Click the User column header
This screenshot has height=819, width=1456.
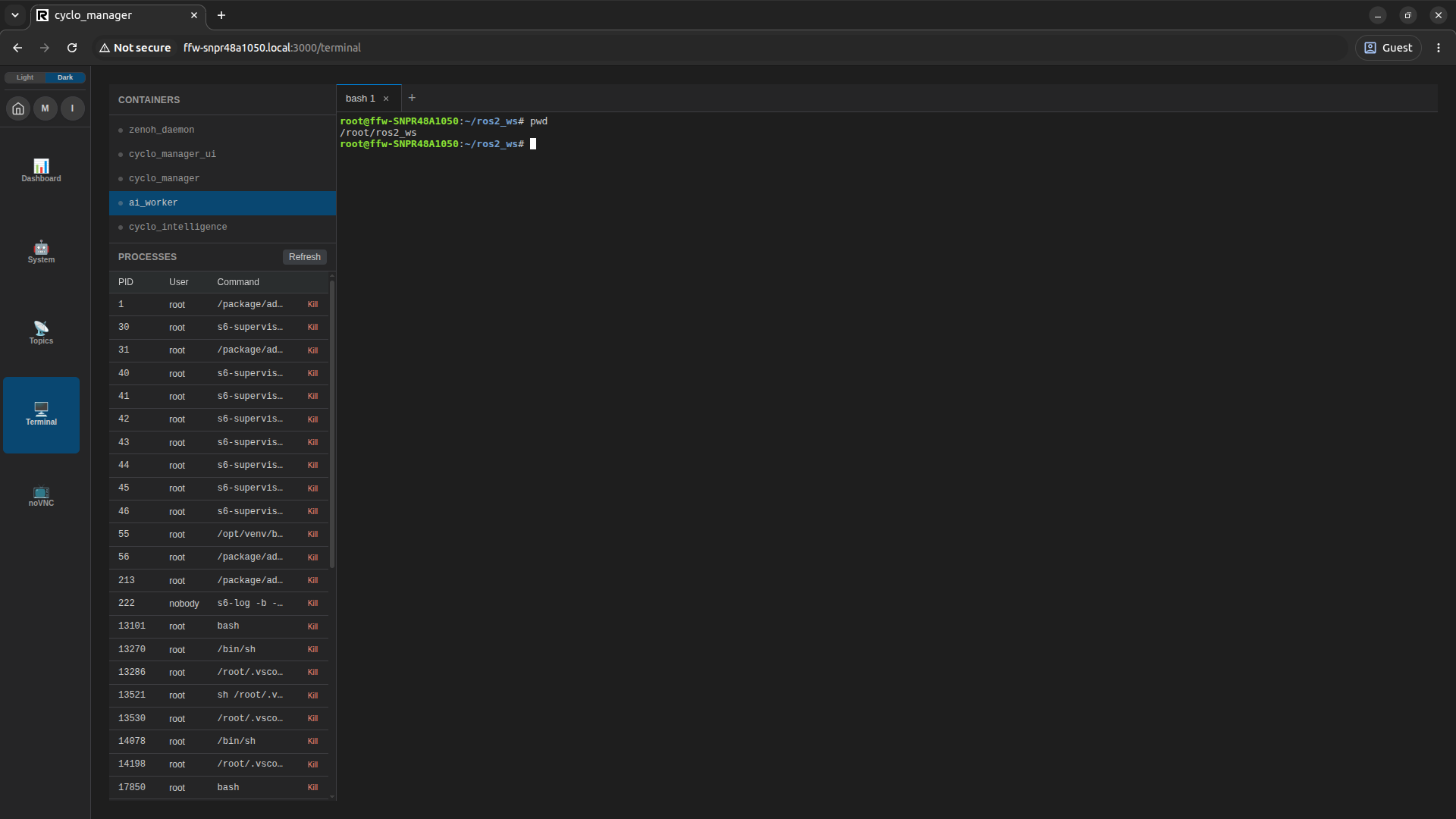pyautogui.click(x=179, y=282)
